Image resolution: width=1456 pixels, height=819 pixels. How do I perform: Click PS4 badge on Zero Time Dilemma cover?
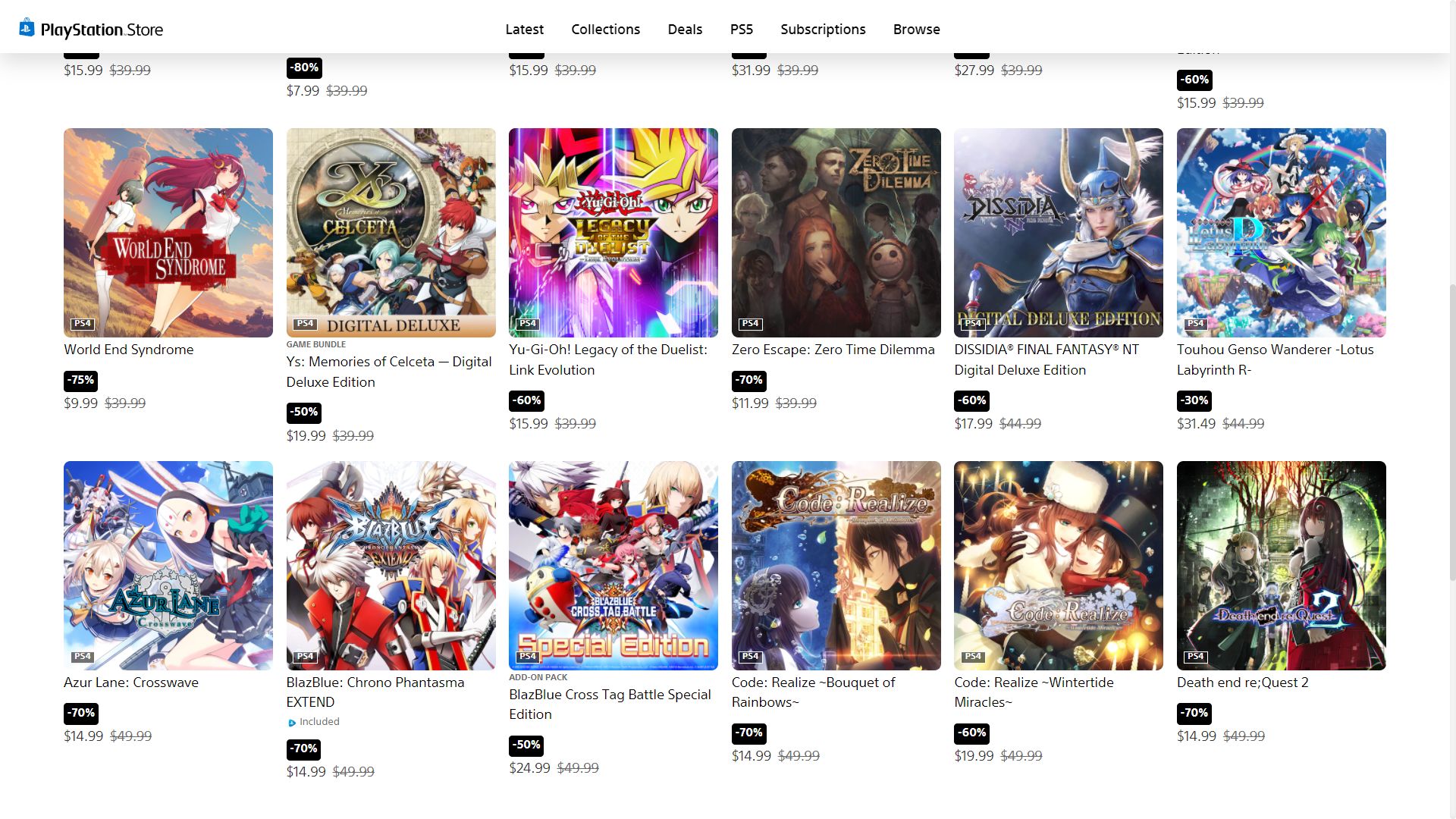point(751,324)
